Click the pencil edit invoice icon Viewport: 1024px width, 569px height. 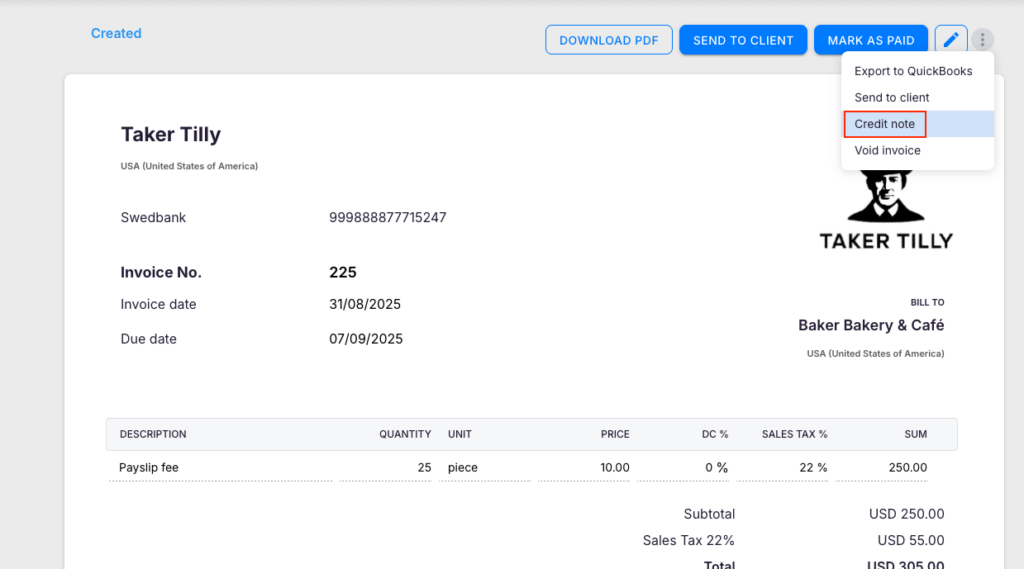(951, 40)
